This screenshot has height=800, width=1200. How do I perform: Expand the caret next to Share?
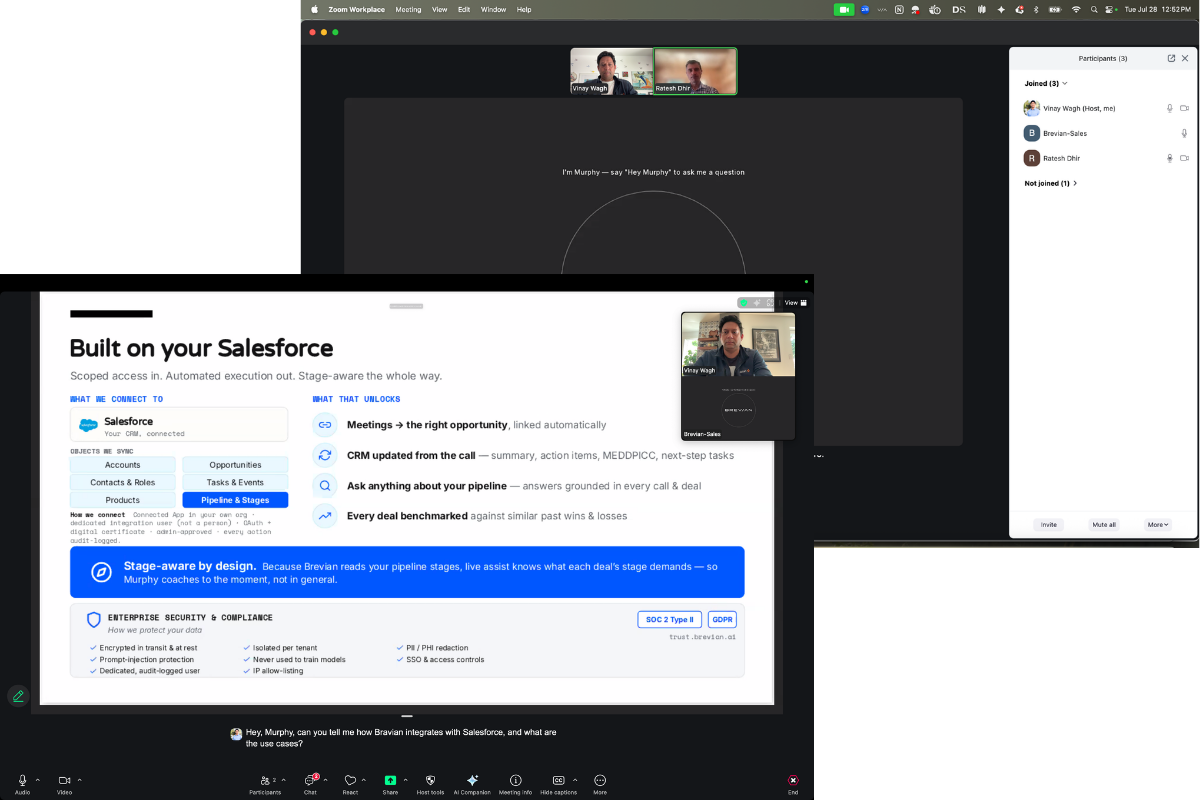pyautogui.click(x=405, y=780)
